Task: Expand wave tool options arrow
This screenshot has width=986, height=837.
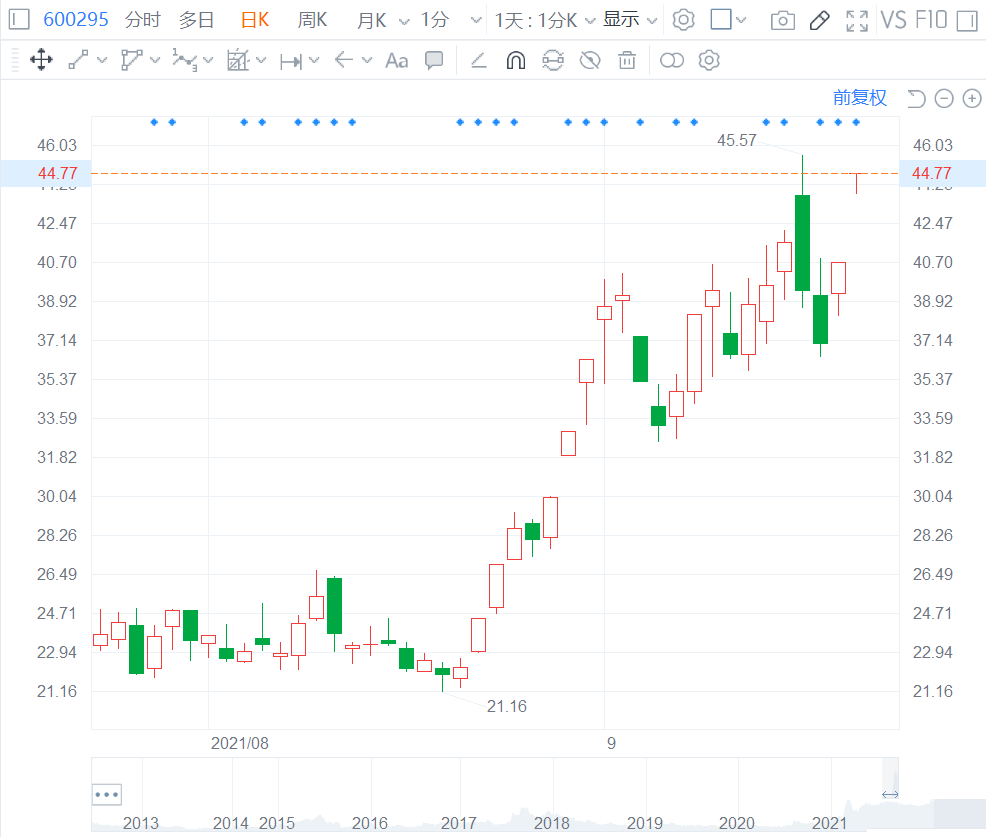Action: tap(208, 60)
